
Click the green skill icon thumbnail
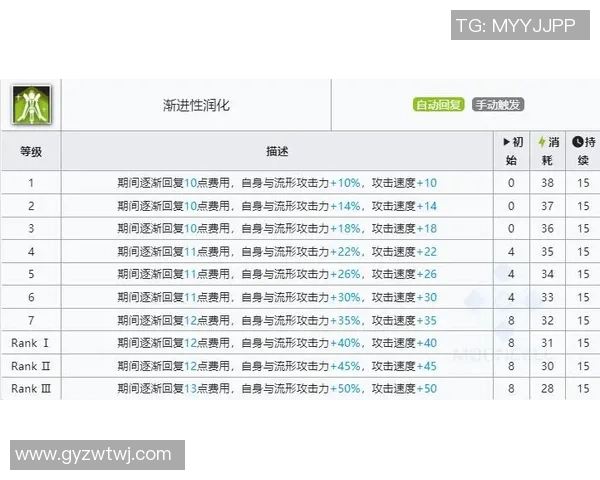point(31,104)
